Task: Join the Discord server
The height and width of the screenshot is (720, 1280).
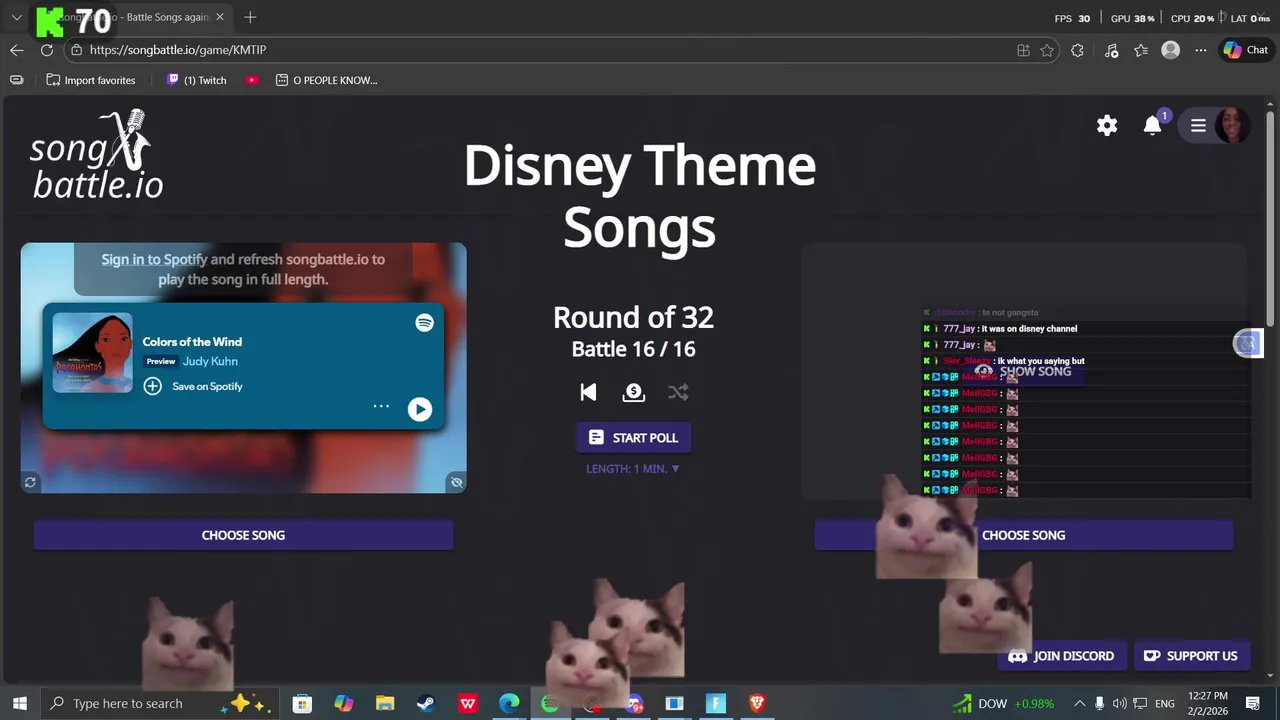Action: click(1061, 656)
